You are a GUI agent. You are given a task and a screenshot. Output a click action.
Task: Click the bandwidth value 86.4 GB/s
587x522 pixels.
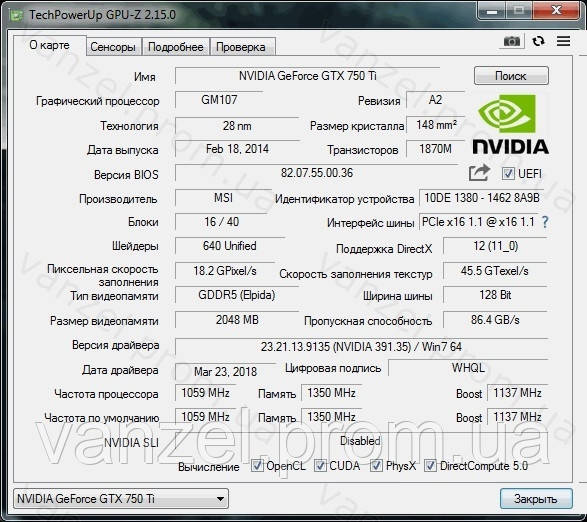pos(495,320)
